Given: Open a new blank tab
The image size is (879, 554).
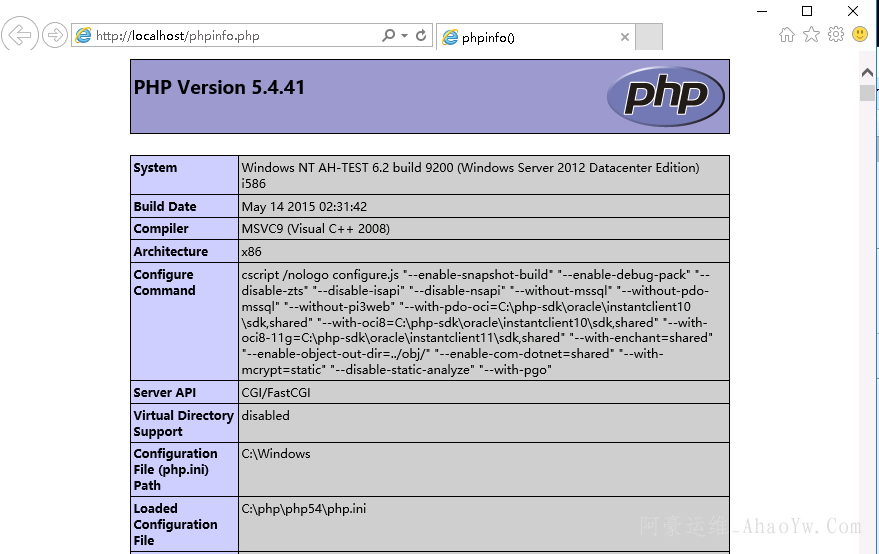Looking at the screenshot, I should [649, 37].
